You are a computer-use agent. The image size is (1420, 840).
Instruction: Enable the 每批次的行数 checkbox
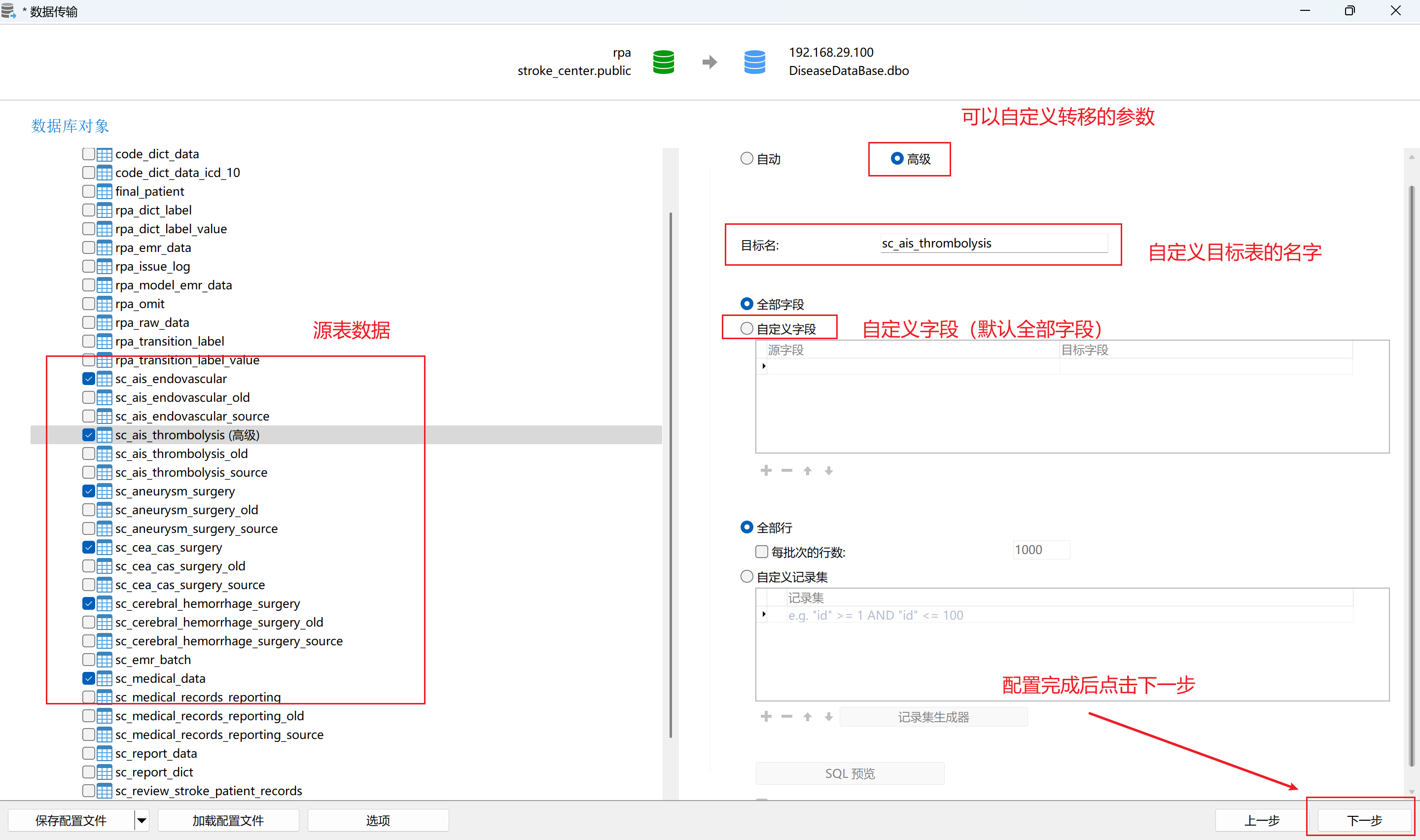(x=762, y=551)
